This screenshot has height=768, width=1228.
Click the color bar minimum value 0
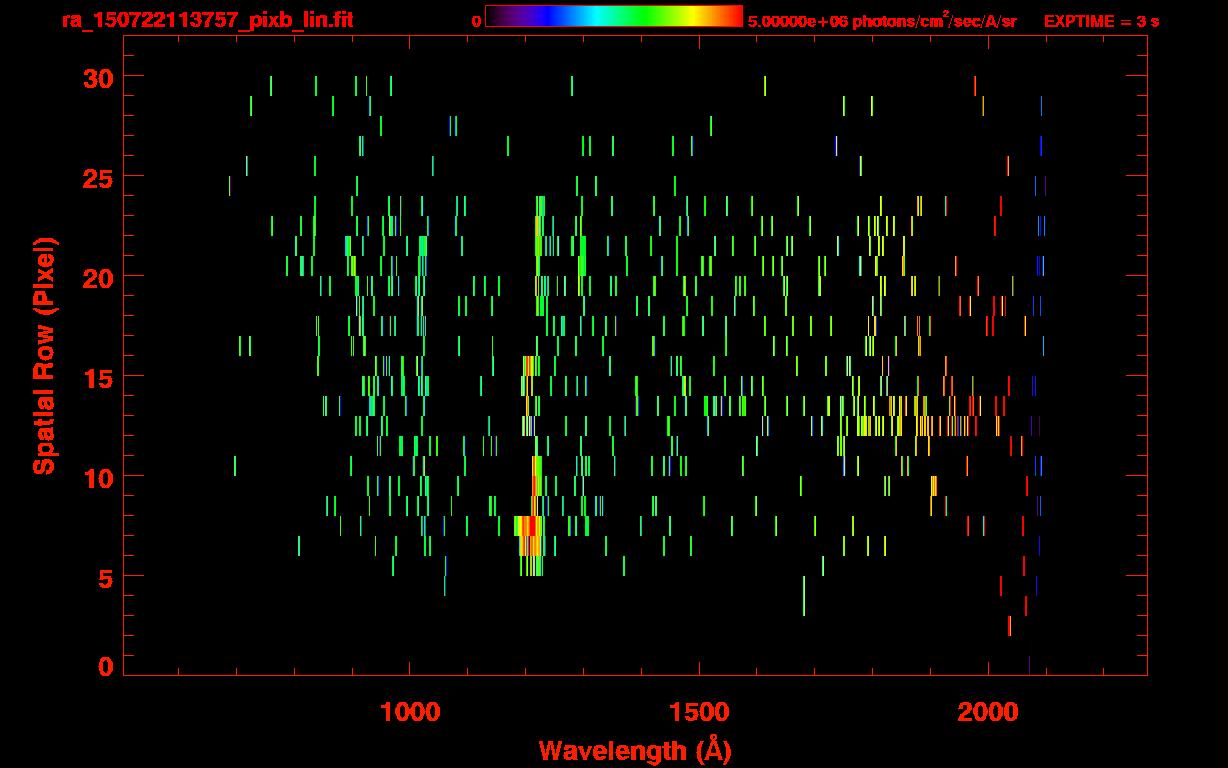(x=477, y=21)
